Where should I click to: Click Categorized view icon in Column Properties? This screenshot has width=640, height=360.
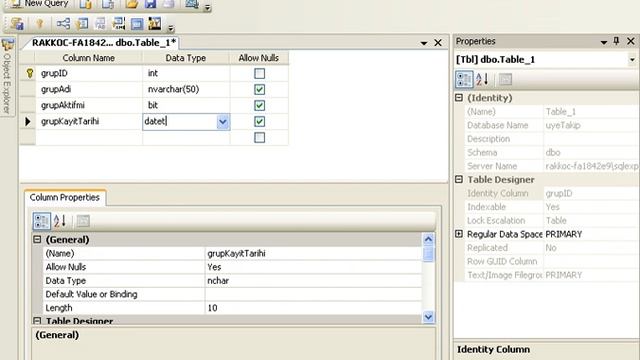pyautogui.click(x=42, y=221)
